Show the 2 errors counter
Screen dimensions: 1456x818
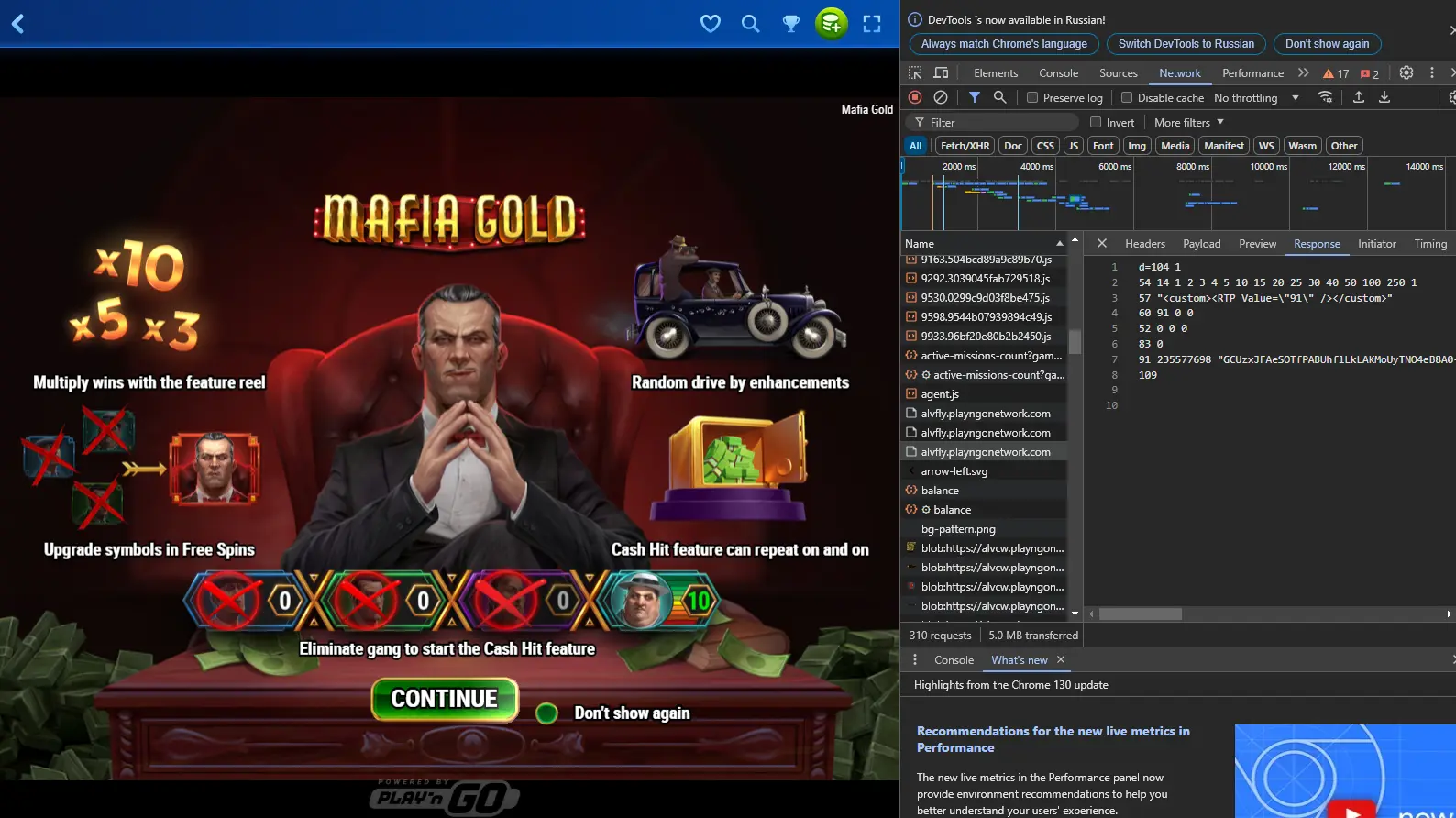click(1370, 73)
